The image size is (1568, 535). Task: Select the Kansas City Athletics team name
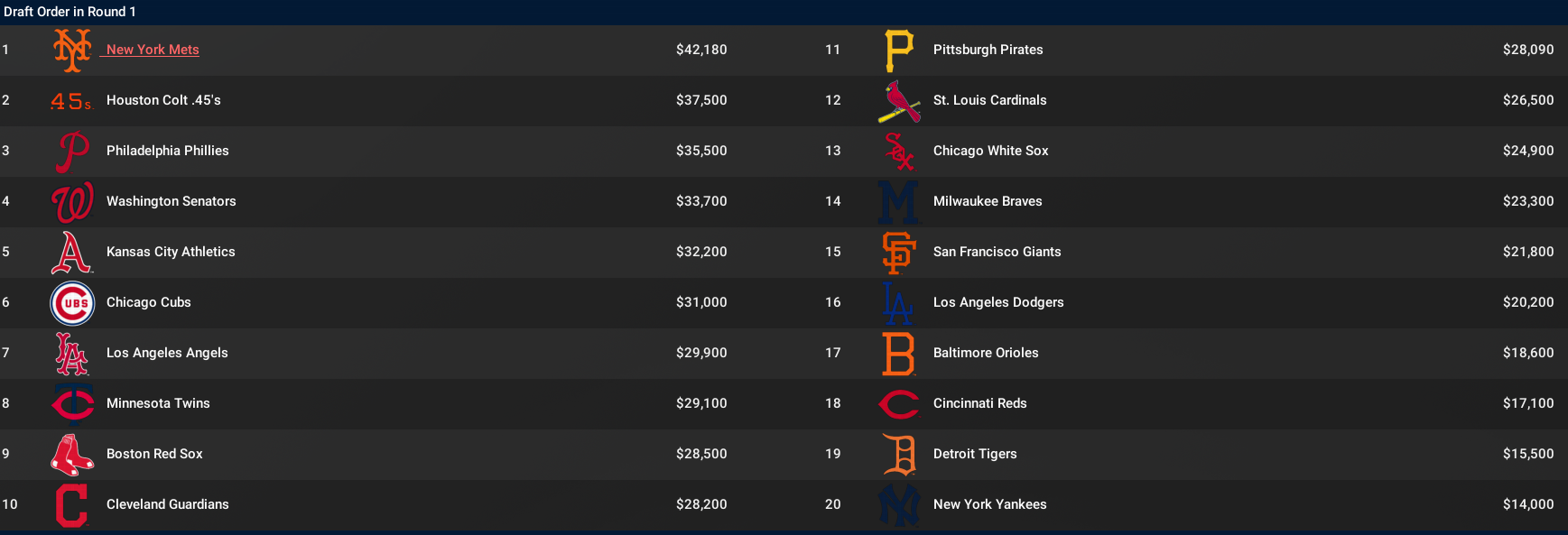point(171,252)
